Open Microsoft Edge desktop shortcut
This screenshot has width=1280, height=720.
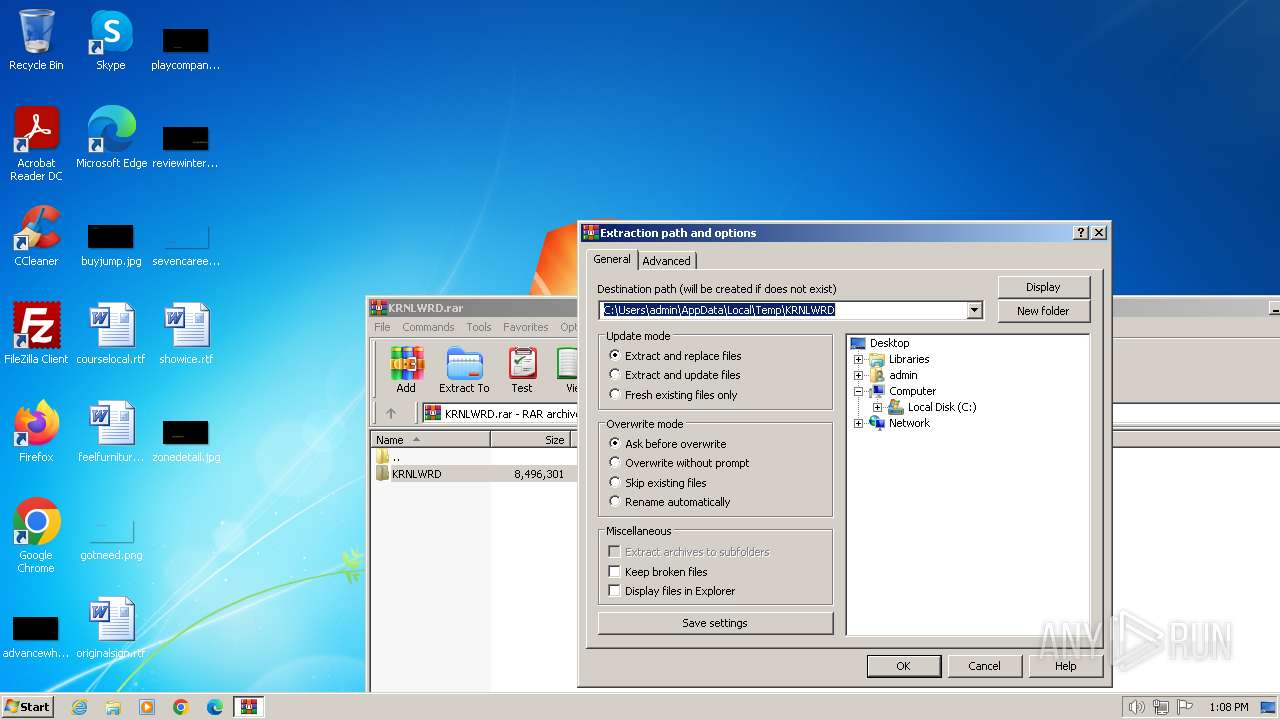[111, 138]
